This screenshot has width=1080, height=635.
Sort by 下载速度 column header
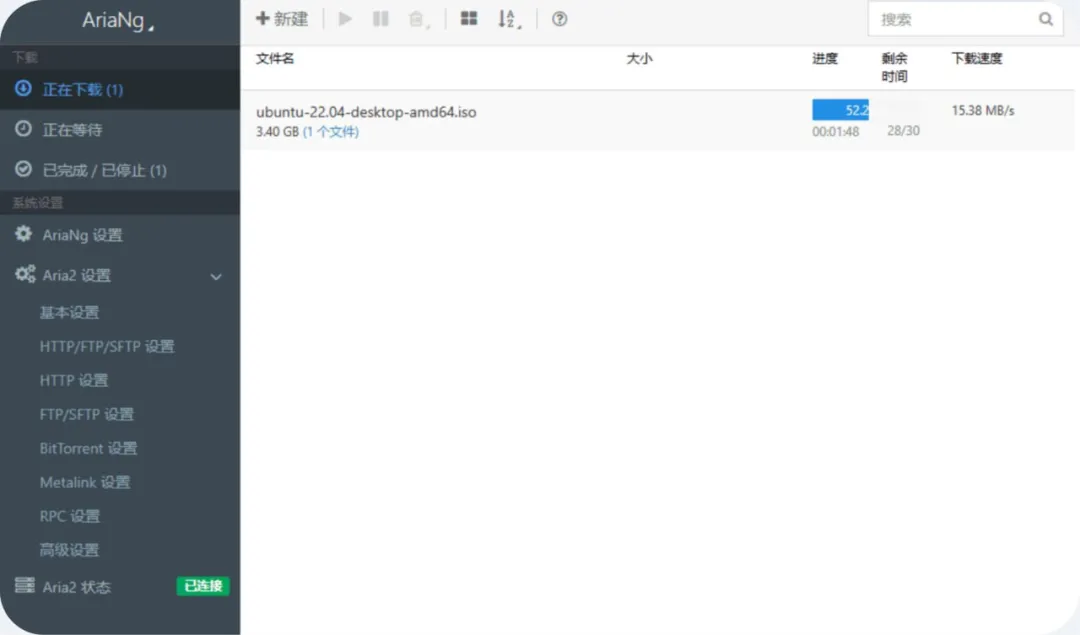[x=977, y=59]
